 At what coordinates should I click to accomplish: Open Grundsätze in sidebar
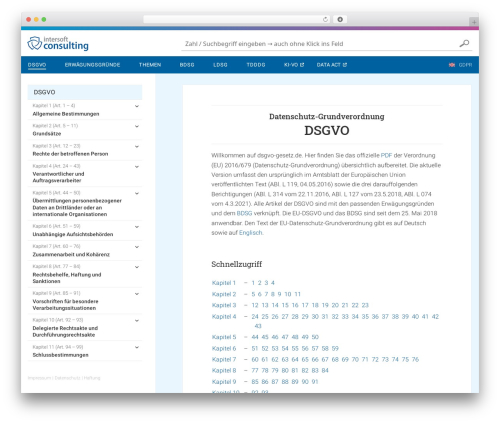pyautogui.click(x=47, y=134)
